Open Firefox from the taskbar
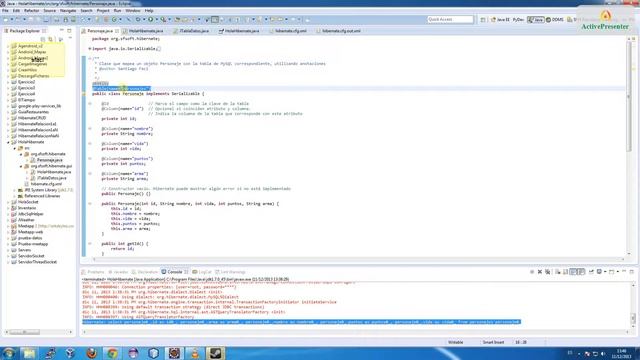Image resolution: width=640 pixels, height=360 pixels. click(92, 353)
